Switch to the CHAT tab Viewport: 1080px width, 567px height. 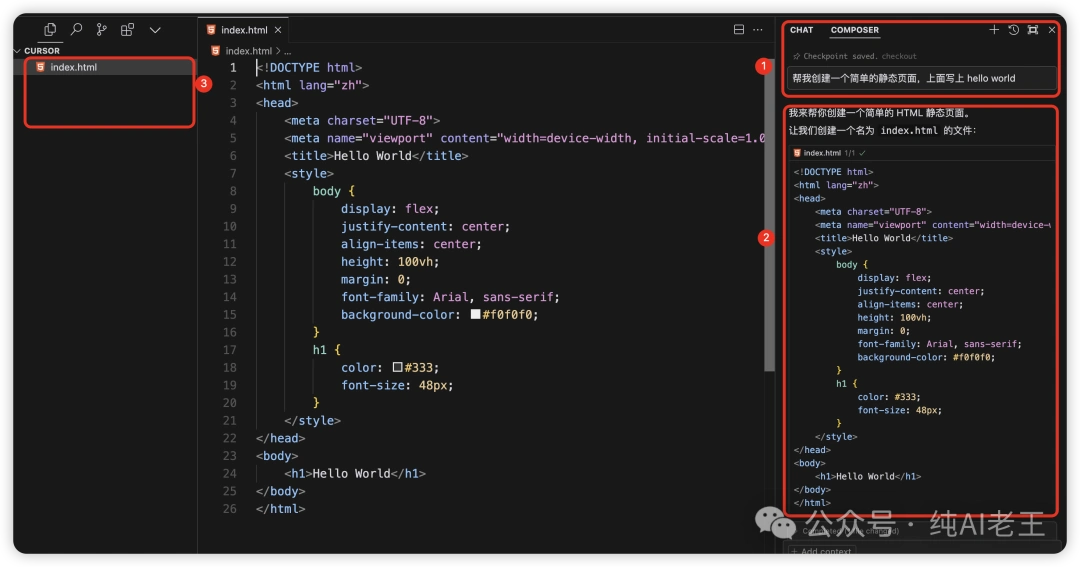coord(802,30)
